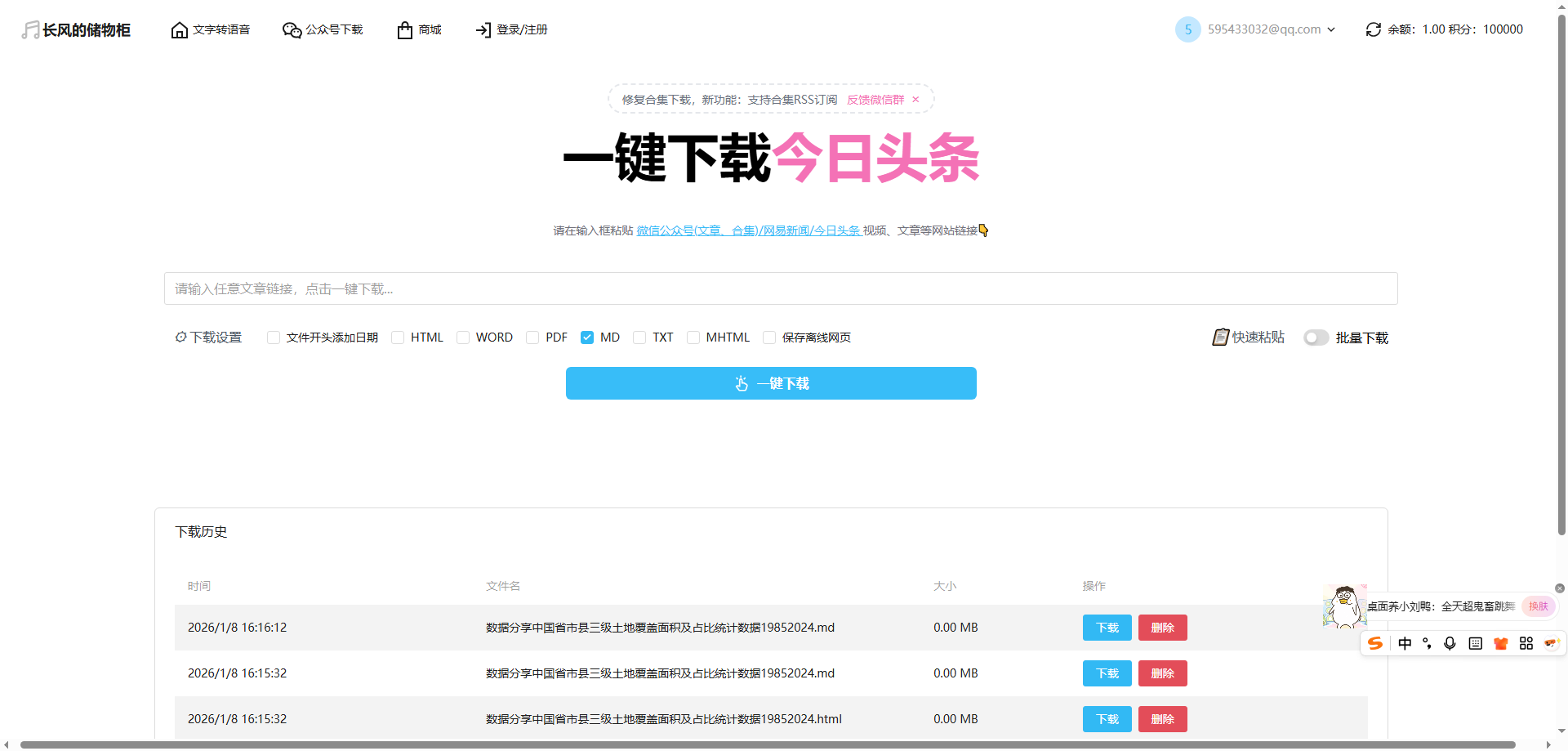Open the 商城 shopping bag icon
The width and height of the screenshot is (1568, 751).
click(x=404, y=29)
